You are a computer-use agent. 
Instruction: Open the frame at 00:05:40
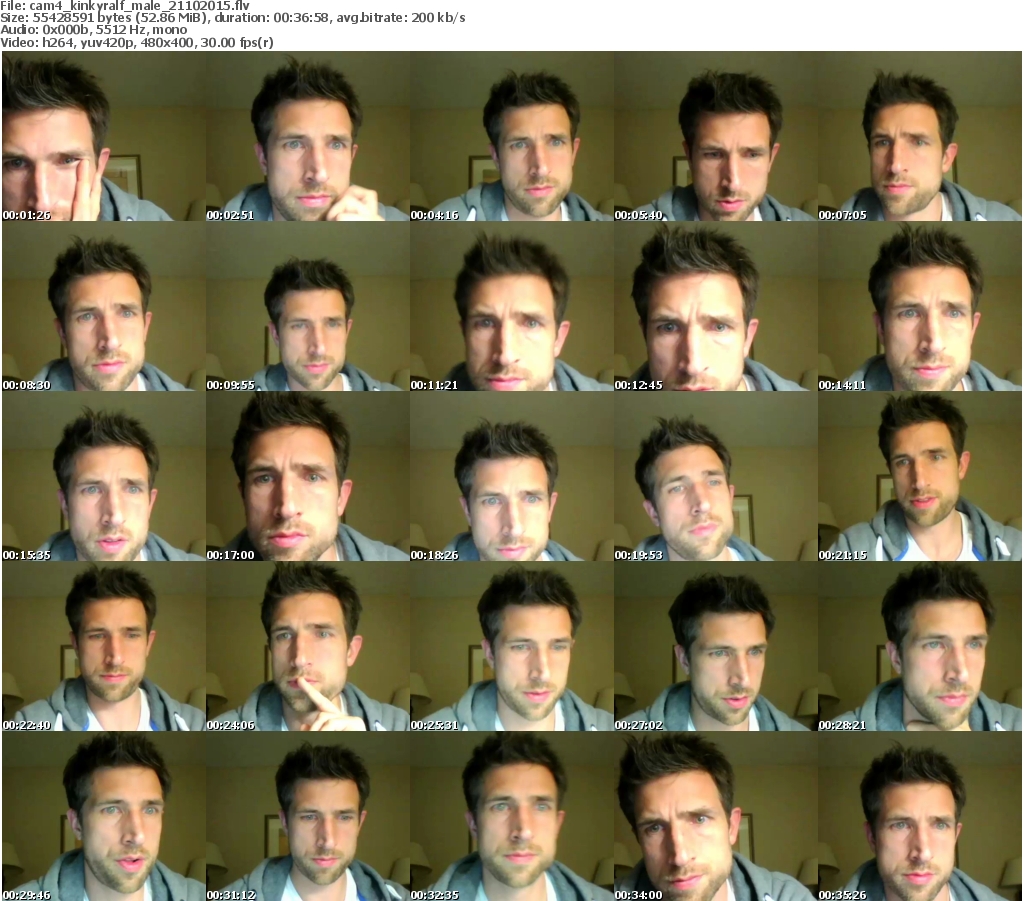(716, 136)
